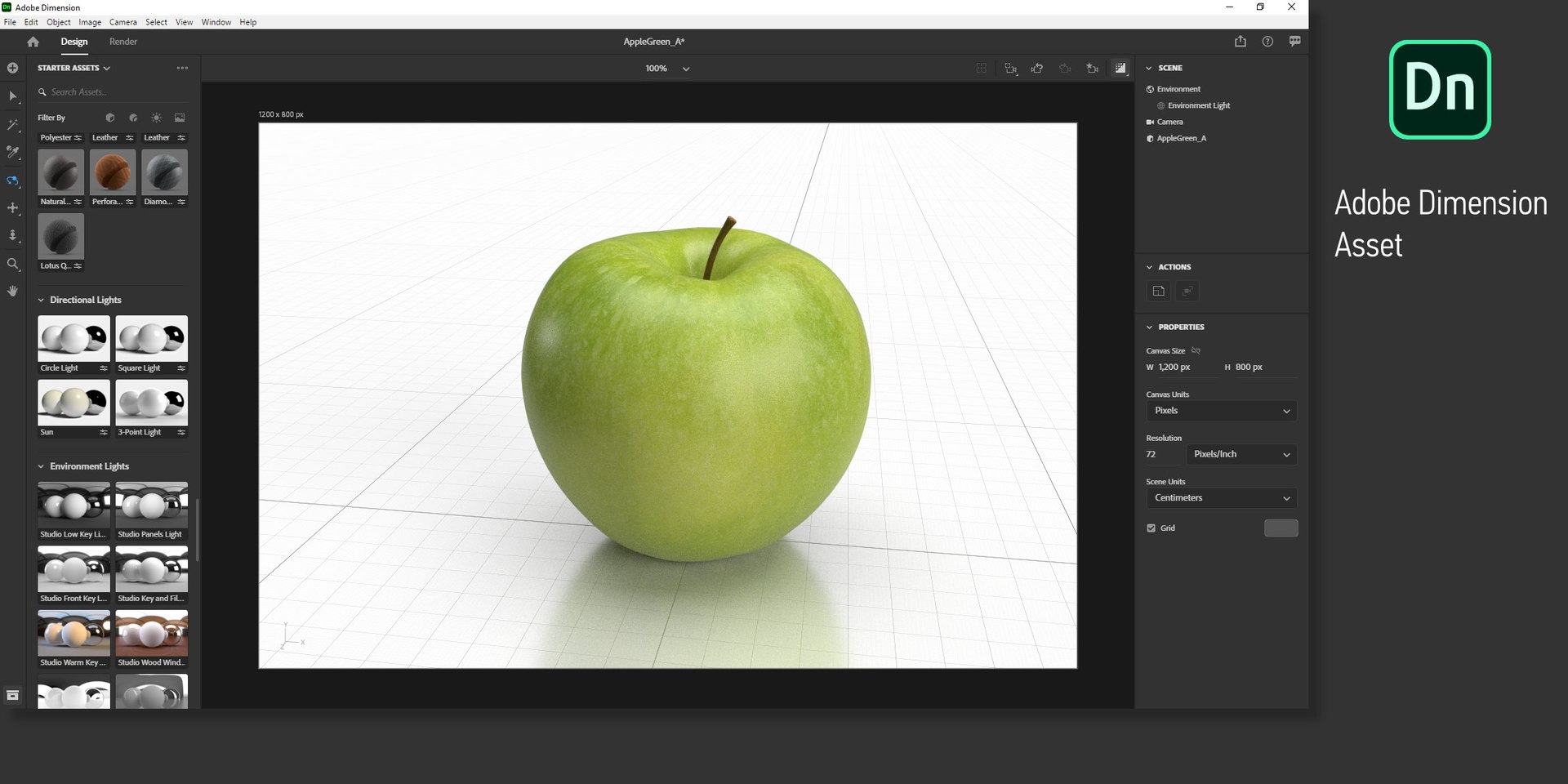Viewport: 1568px width, 784px height.
Task: Toggle the Grid checkbox
Action: tap(1151, 528)
